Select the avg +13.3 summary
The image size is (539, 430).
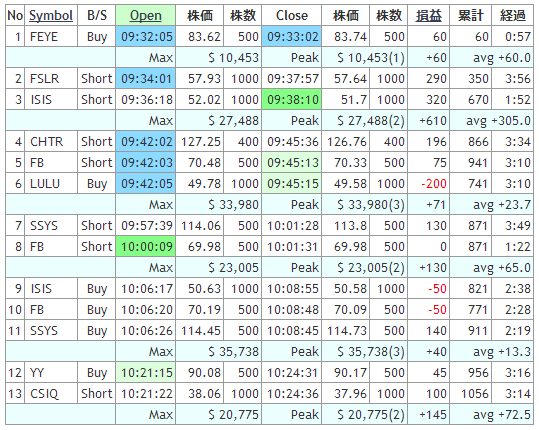[x=502, y=352]
